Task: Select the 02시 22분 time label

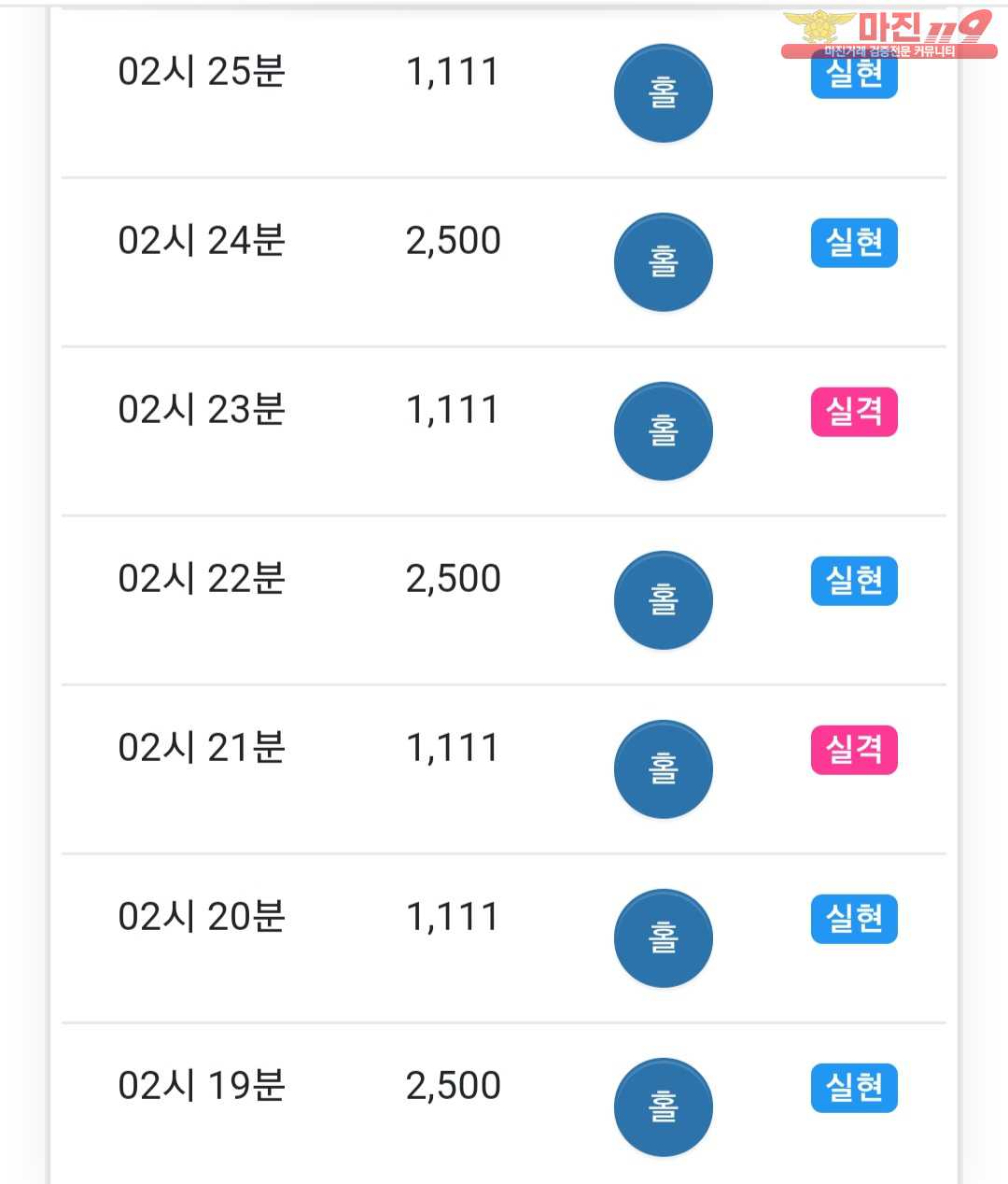Action: (x=202, y=579)
